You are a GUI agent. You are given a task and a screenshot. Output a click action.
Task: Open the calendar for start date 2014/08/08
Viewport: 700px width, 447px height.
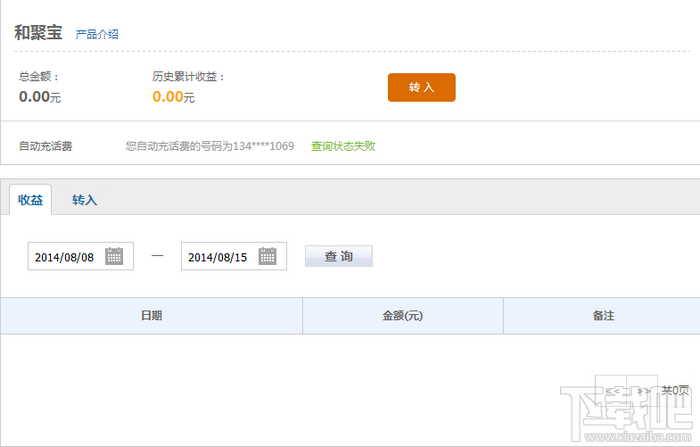(x=114, y=256)
